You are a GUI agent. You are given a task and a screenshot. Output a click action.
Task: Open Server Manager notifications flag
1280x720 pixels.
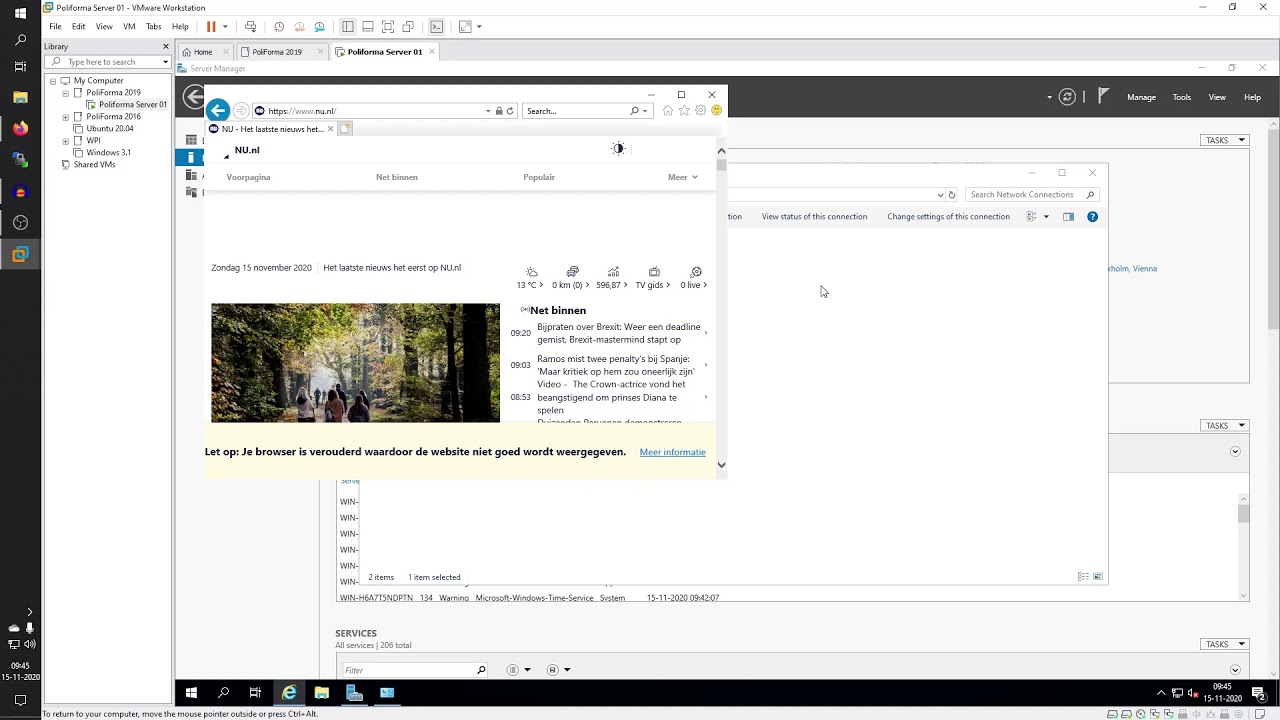coord(1103,96)
